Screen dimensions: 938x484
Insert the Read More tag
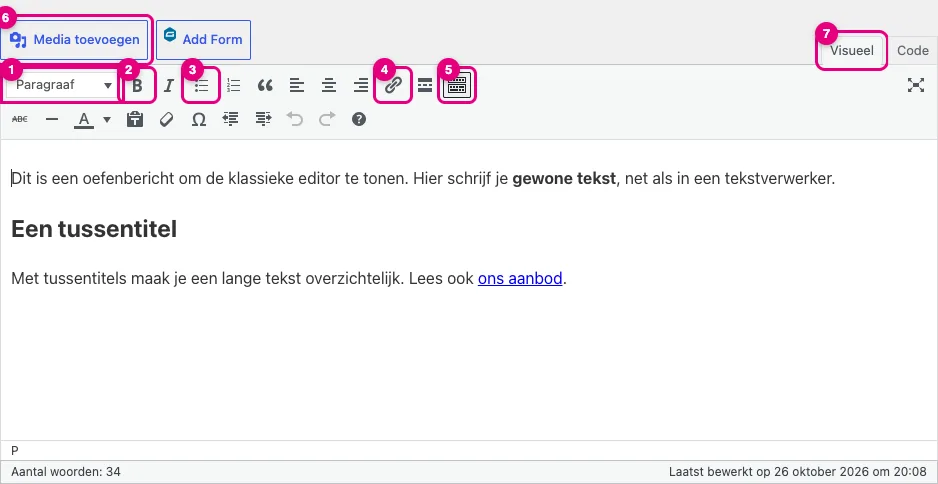tap(425, 86)
